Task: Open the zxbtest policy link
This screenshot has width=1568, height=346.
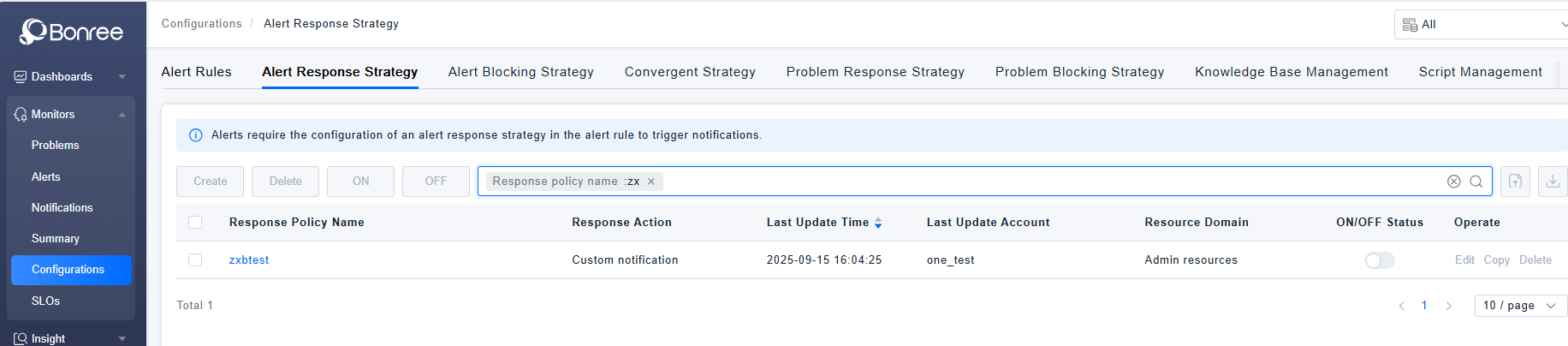Action: pyautogui.click(x=249, y=260)
